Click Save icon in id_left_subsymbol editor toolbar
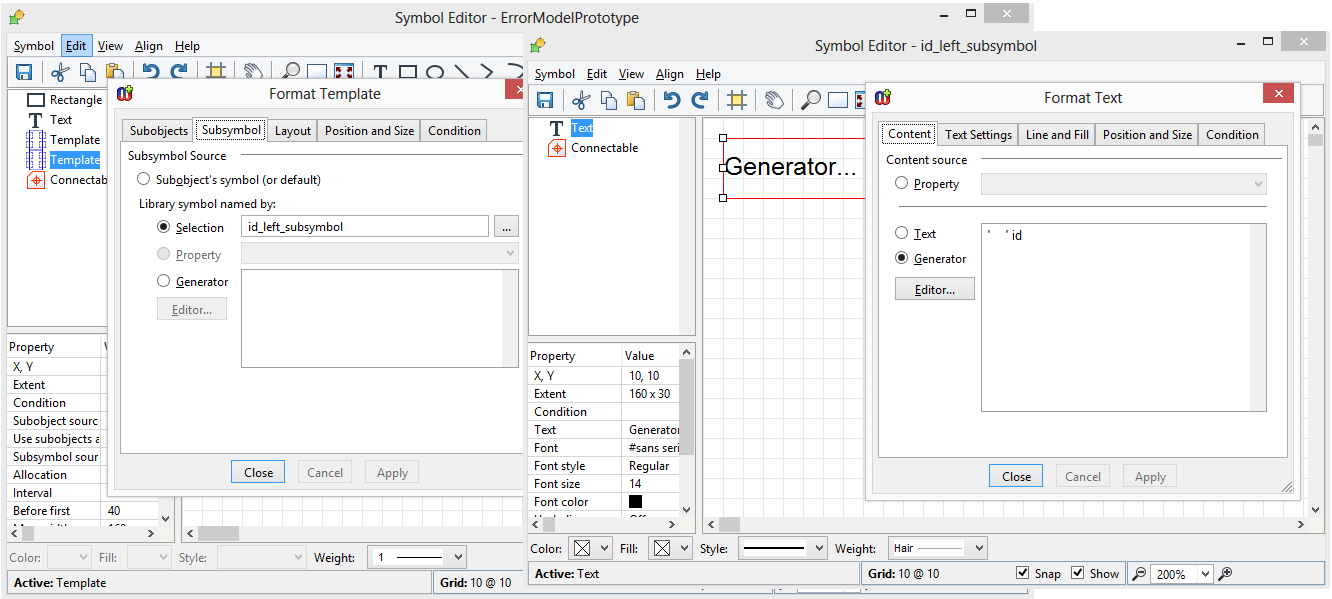 coord(545,100)
